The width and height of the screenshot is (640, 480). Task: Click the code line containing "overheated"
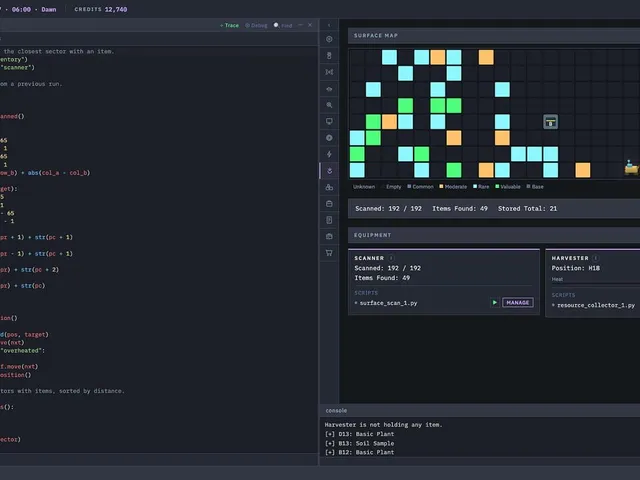point(22,351)
